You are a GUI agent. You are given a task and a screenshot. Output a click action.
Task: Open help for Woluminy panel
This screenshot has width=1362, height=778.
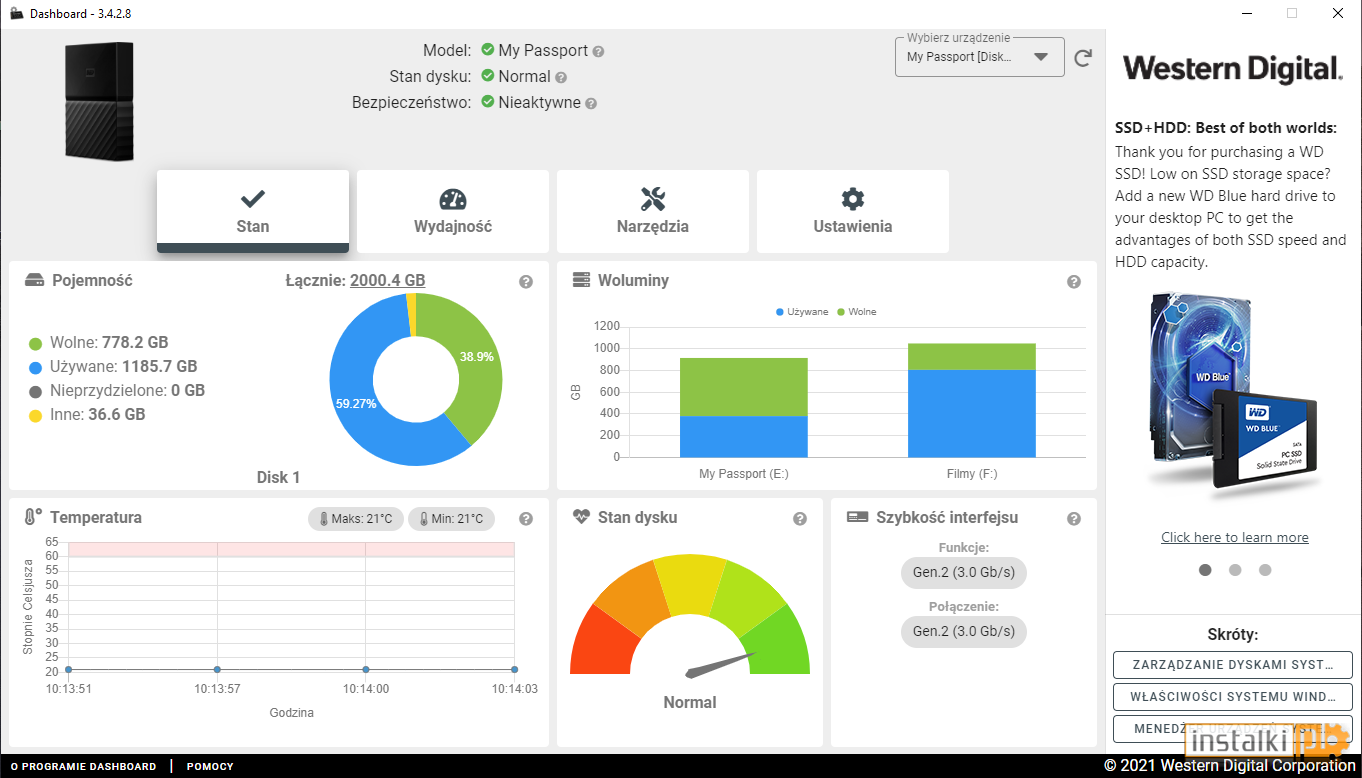(x=1074, y=282)
